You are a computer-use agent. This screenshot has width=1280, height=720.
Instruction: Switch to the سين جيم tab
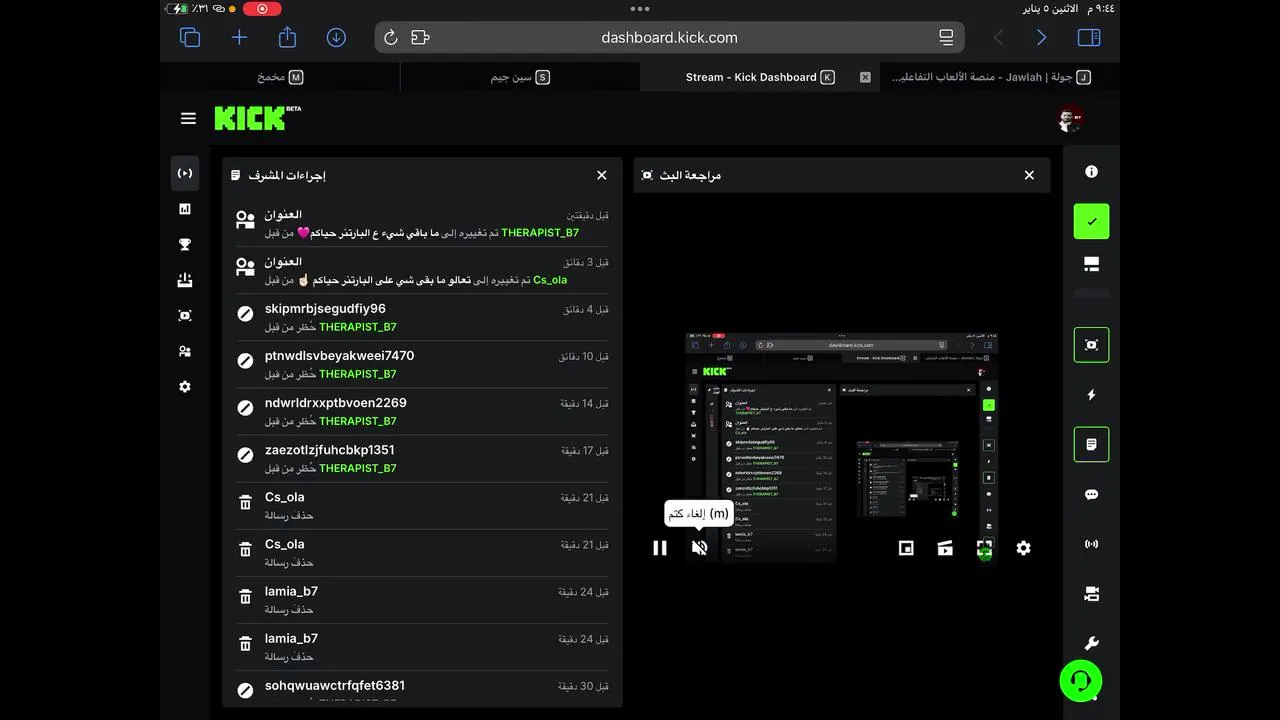click(520, 77)
